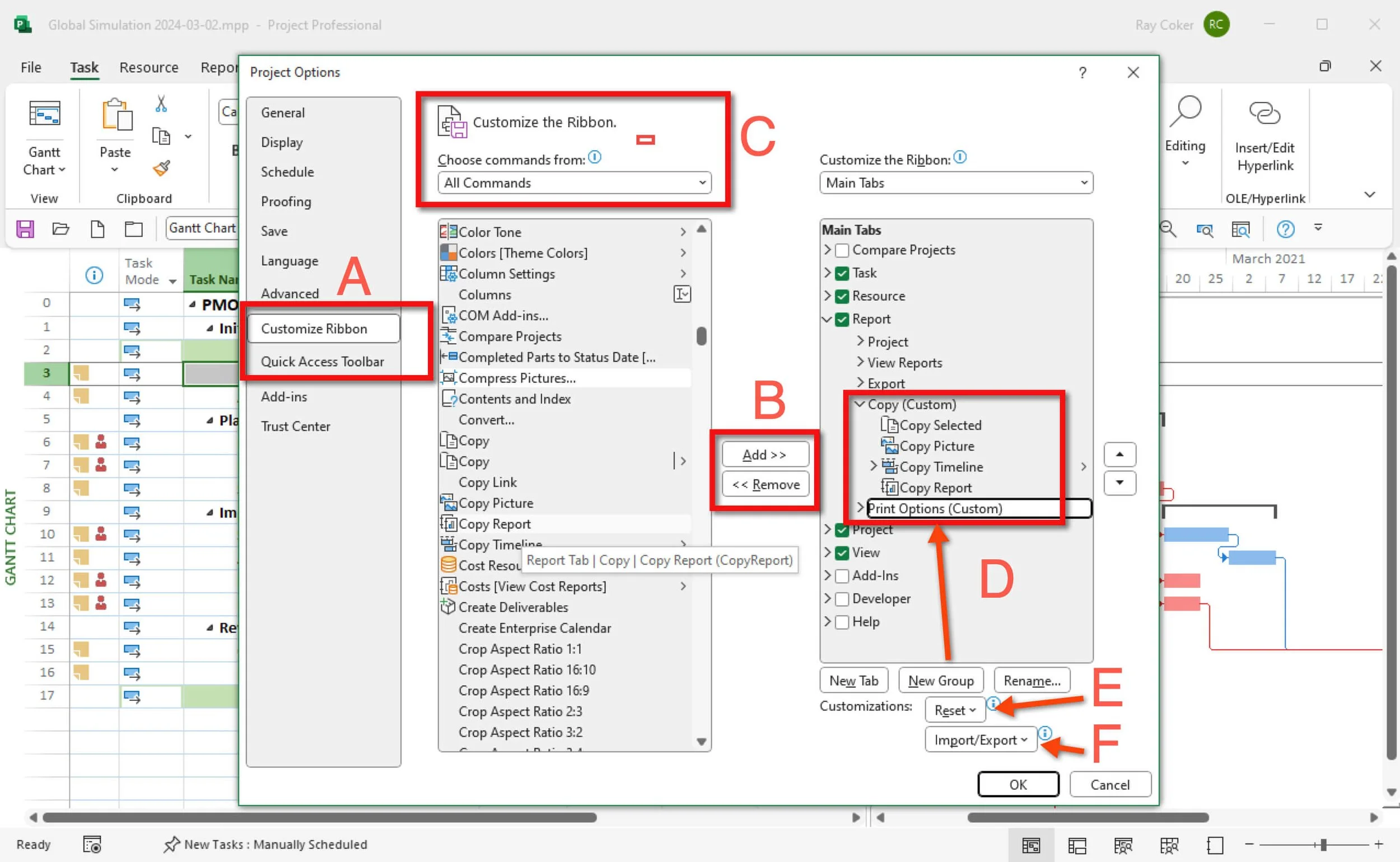Click the Paste clipboard icon
The width and height of the screenshot is (1400, 862).
(116, 115)
